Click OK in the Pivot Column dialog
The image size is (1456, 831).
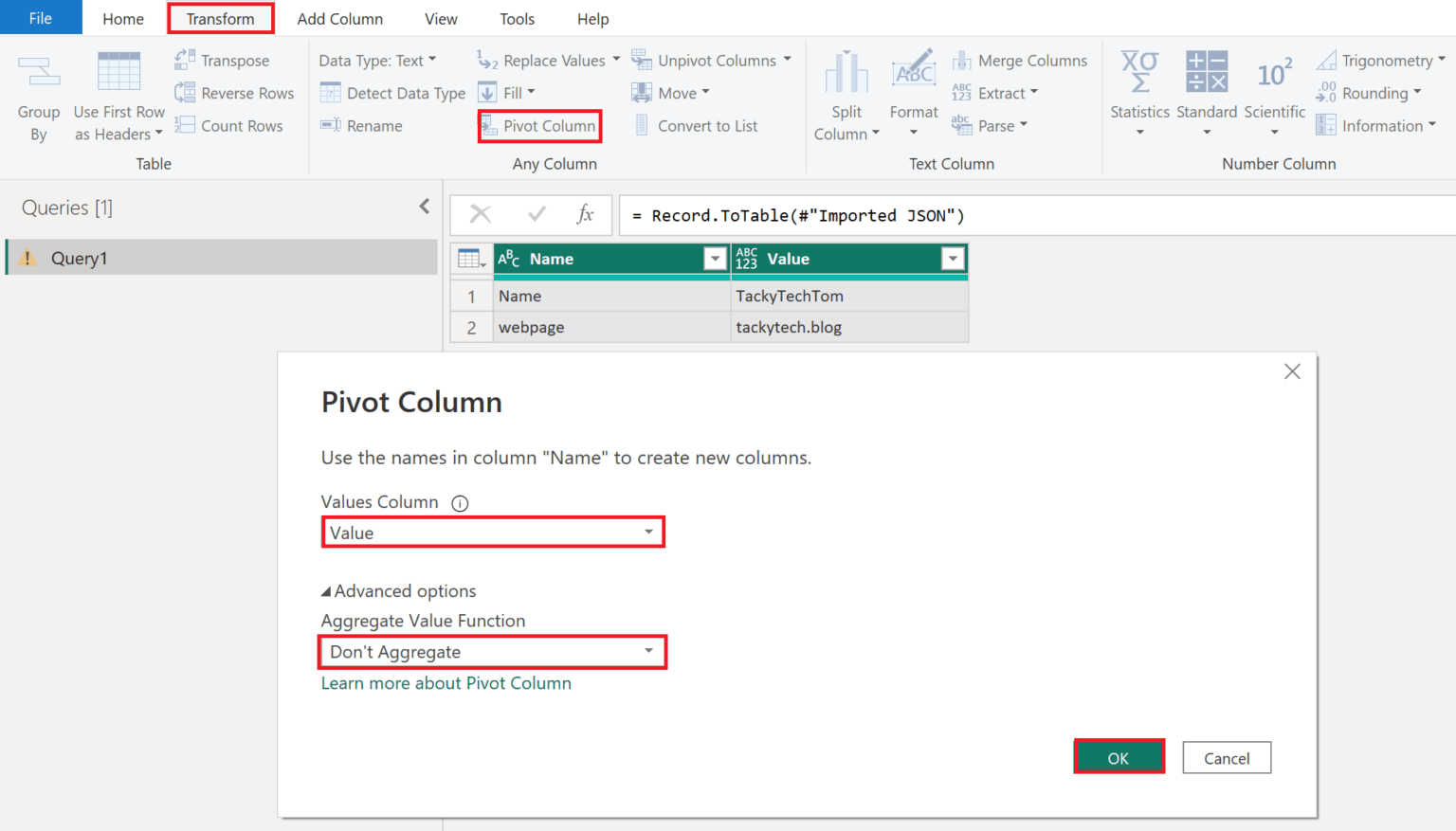[1119, 757]
